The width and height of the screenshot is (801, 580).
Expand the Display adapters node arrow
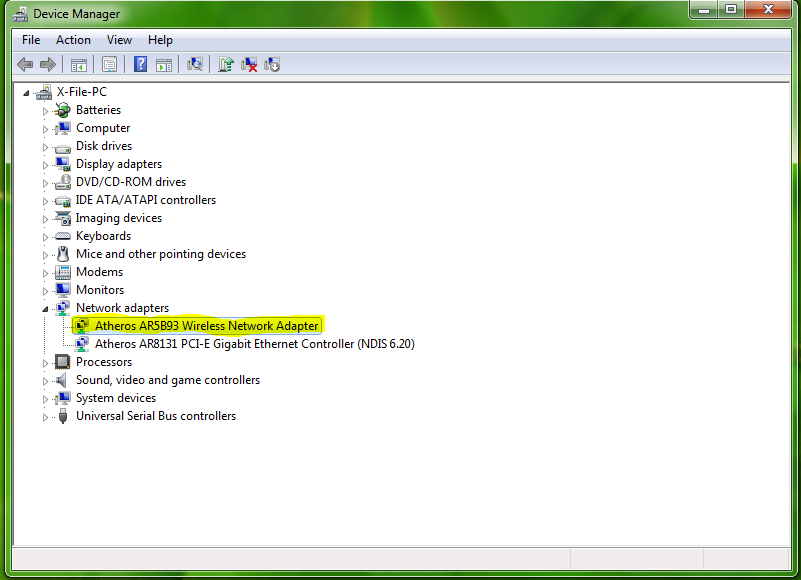pos(45,165)
